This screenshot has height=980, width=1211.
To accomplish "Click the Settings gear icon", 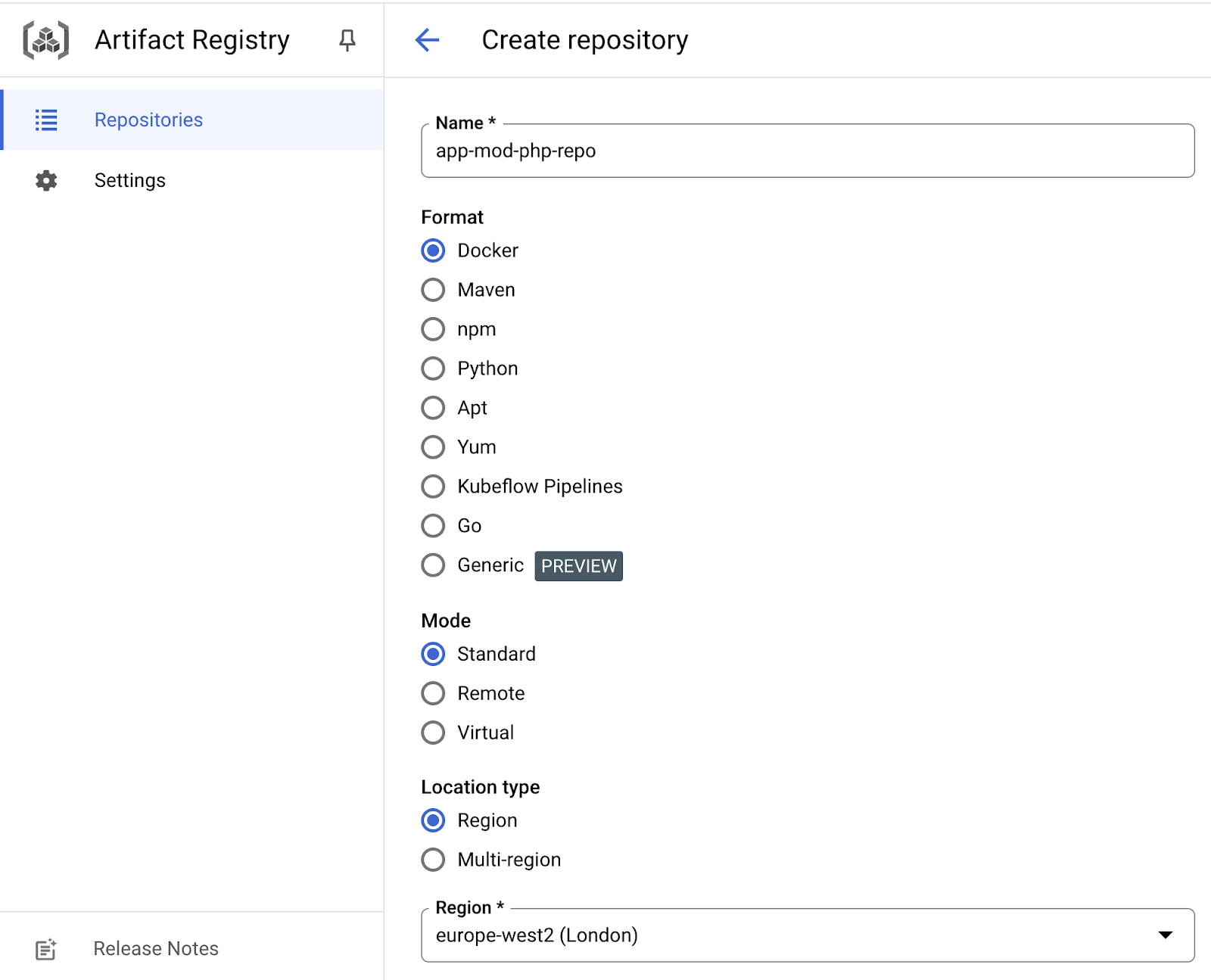I will point(46,181).
